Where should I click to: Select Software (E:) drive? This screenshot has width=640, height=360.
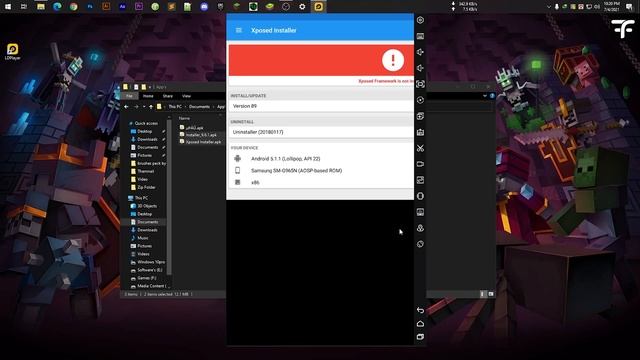pos(149,270)
